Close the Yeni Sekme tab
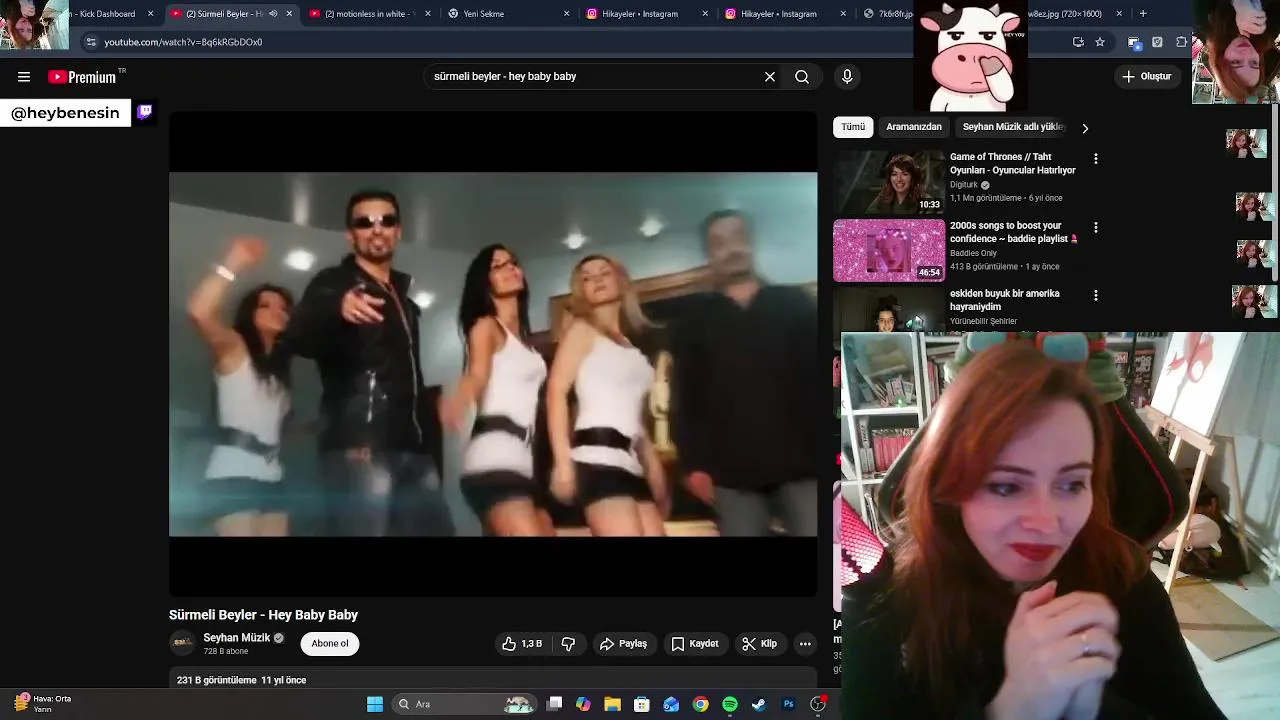The image size is (1280, 720). pyautogui.click(x=567, y=14)
